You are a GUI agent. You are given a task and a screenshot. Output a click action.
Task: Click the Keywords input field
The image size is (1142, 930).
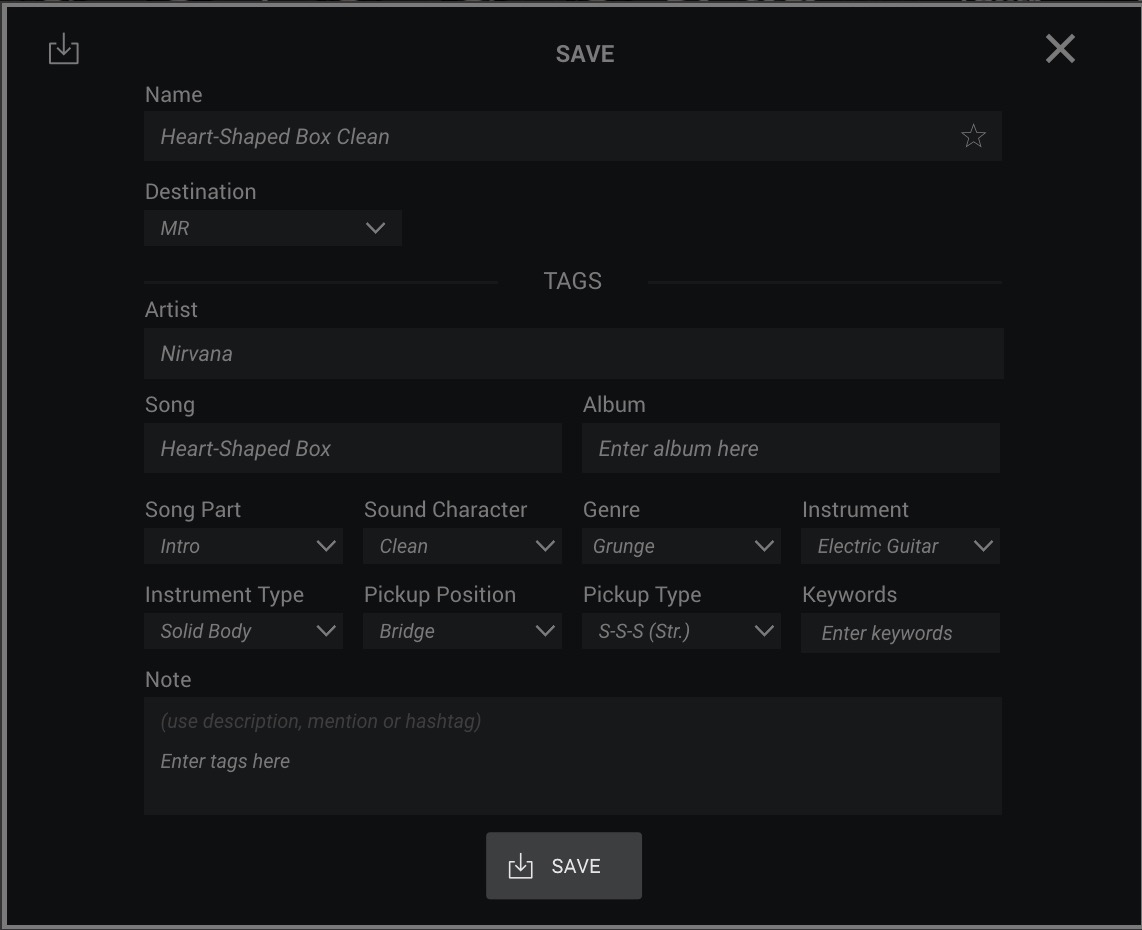click(x=900, y=633)
